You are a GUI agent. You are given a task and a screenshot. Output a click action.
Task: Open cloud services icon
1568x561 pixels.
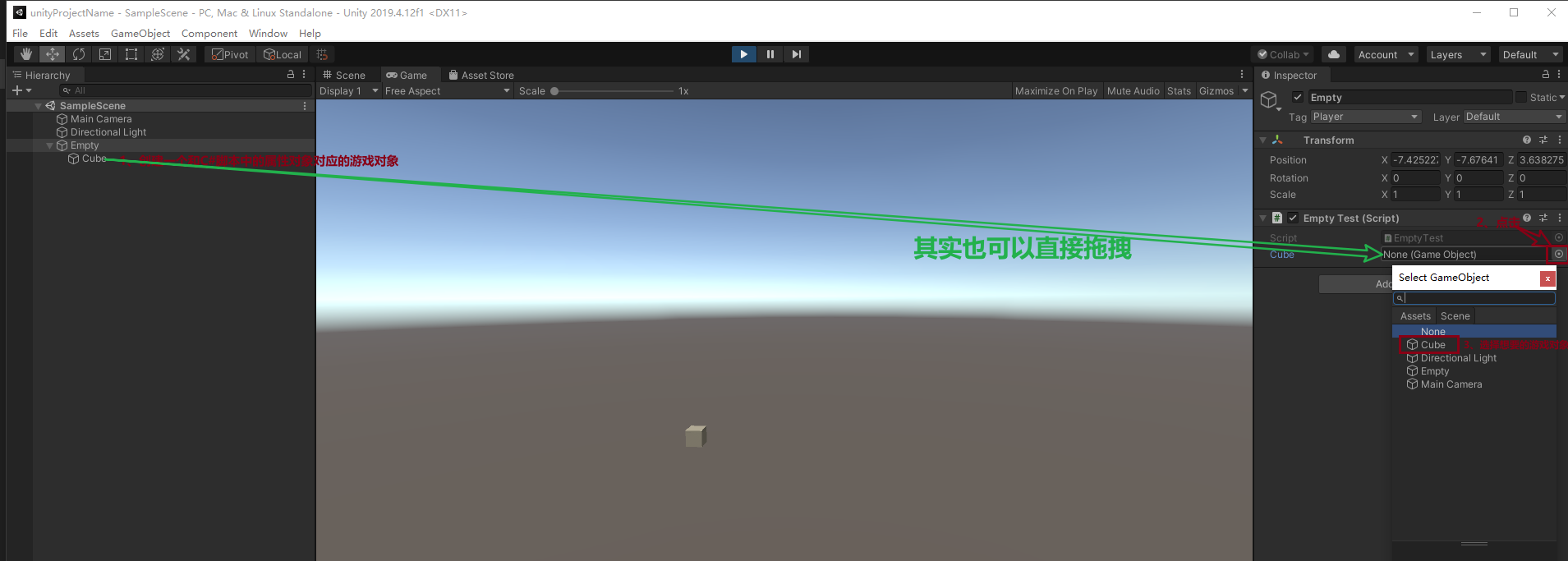[x=1334, y=54]
